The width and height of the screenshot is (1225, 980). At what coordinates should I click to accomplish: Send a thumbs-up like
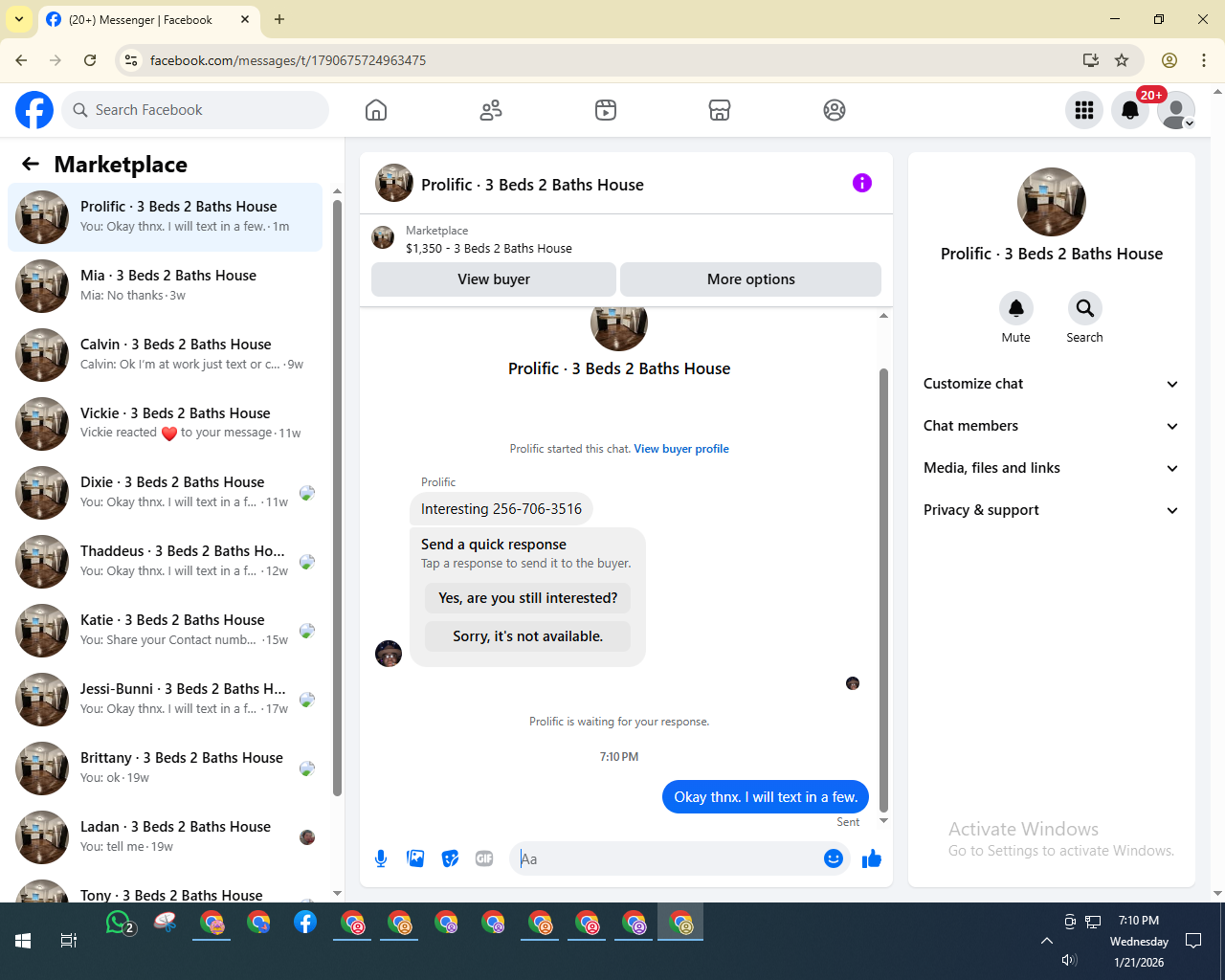click(x=871, y=858)
